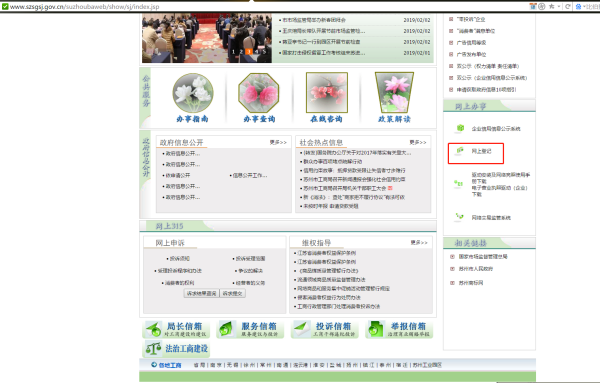Open the 网络交易监管系统 link
This screenshot has height=383, width=600.
491,218
